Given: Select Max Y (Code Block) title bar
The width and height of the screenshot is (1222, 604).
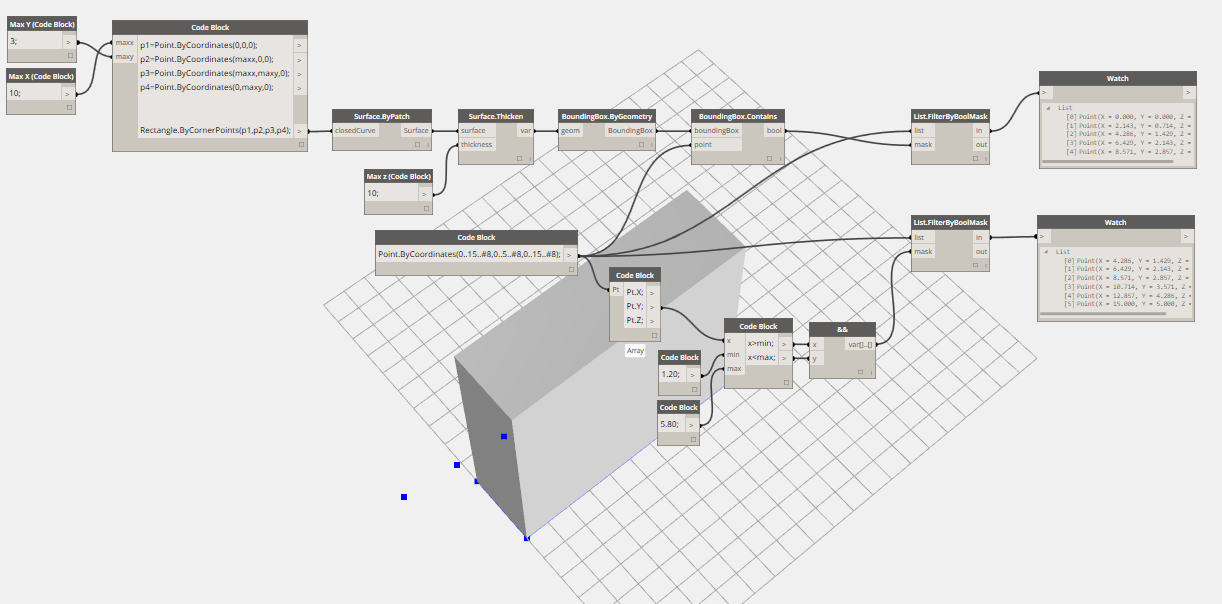Looking at the screenshot, I should click(41, 24).
